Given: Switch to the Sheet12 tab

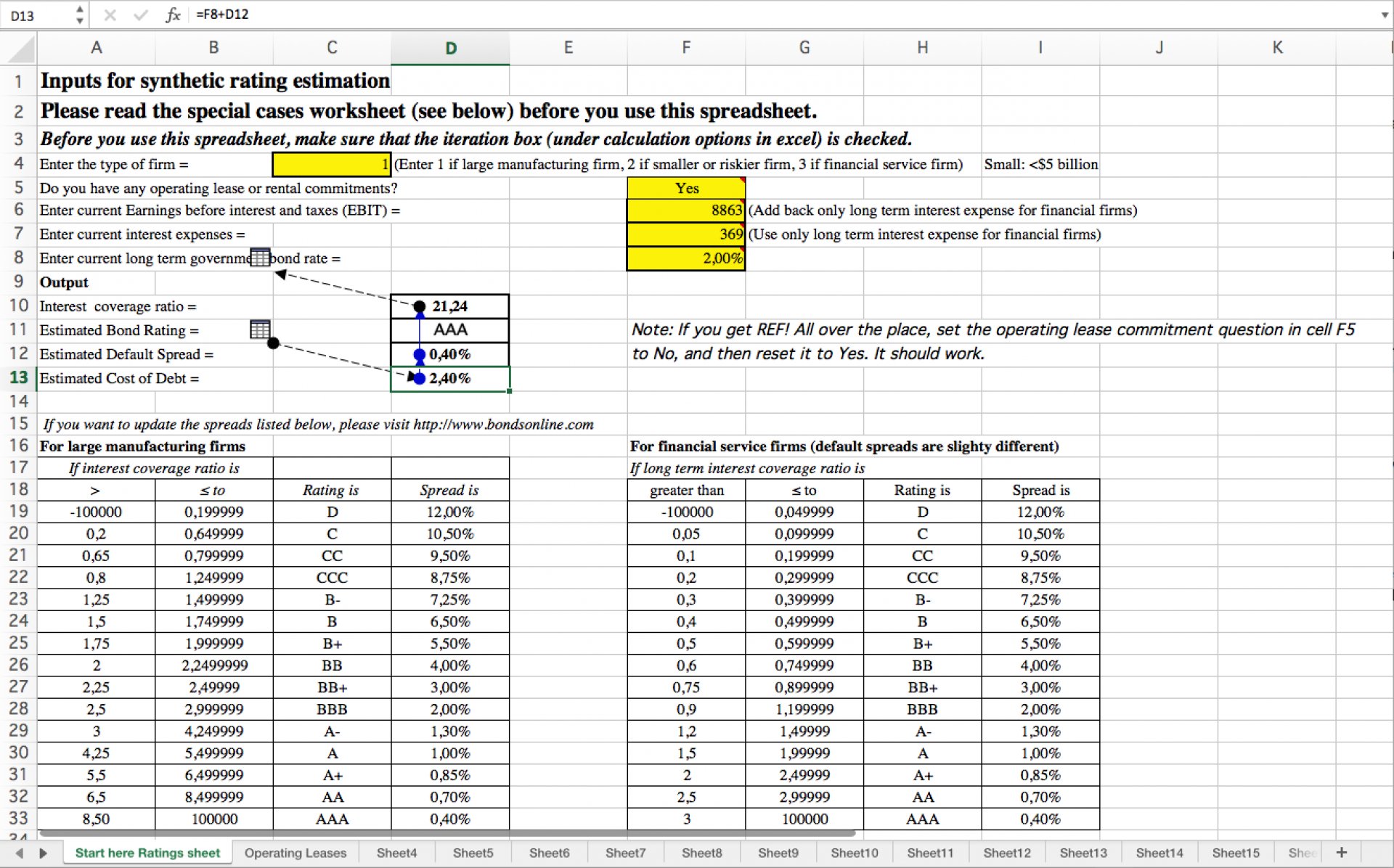Looking at the screenshot, I should tap(1007, 853).
